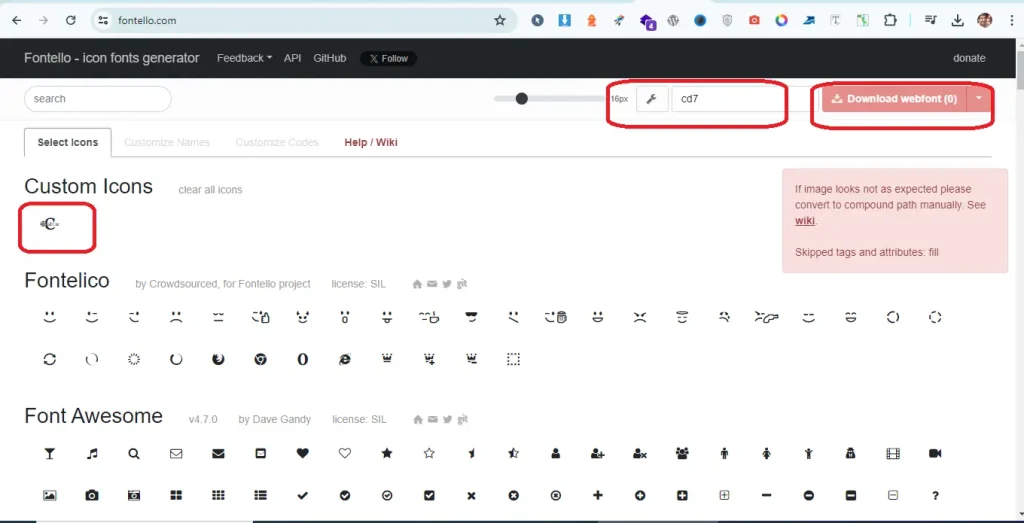Bookmark this page with the star icon
Viewport: 1024px width, 523px height.
(500, 20)
